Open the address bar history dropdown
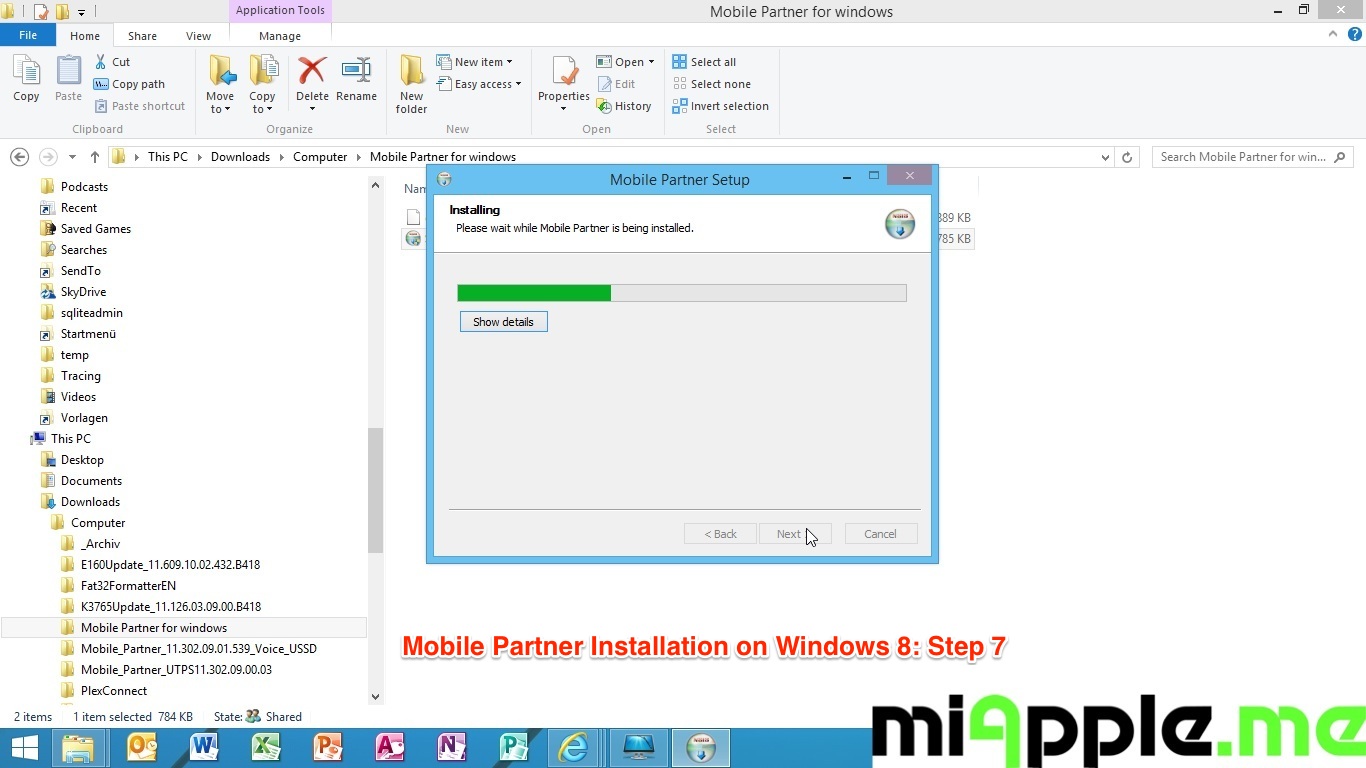 (1105, 157)
